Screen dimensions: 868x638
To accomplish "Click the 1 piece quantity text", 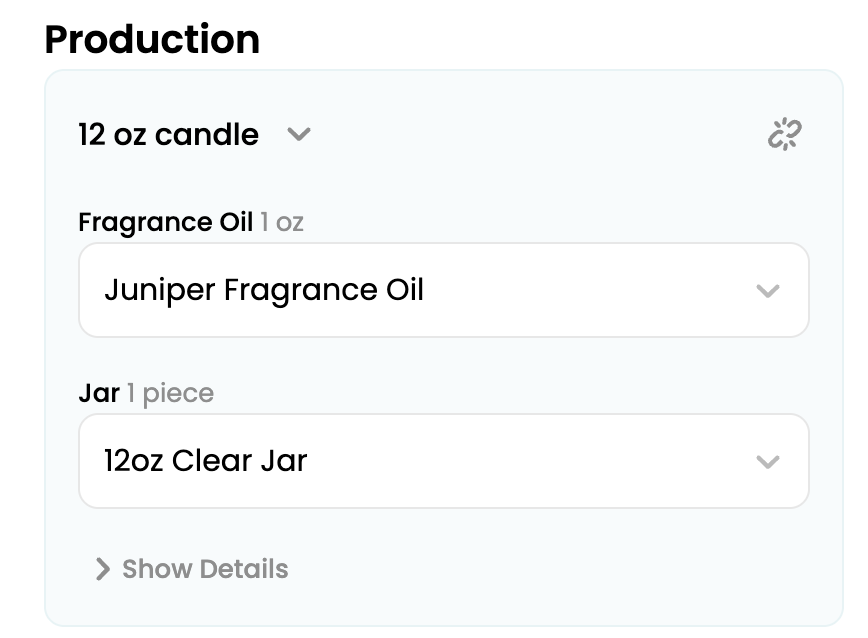I will pyautogui.click(x=170, y=393).
